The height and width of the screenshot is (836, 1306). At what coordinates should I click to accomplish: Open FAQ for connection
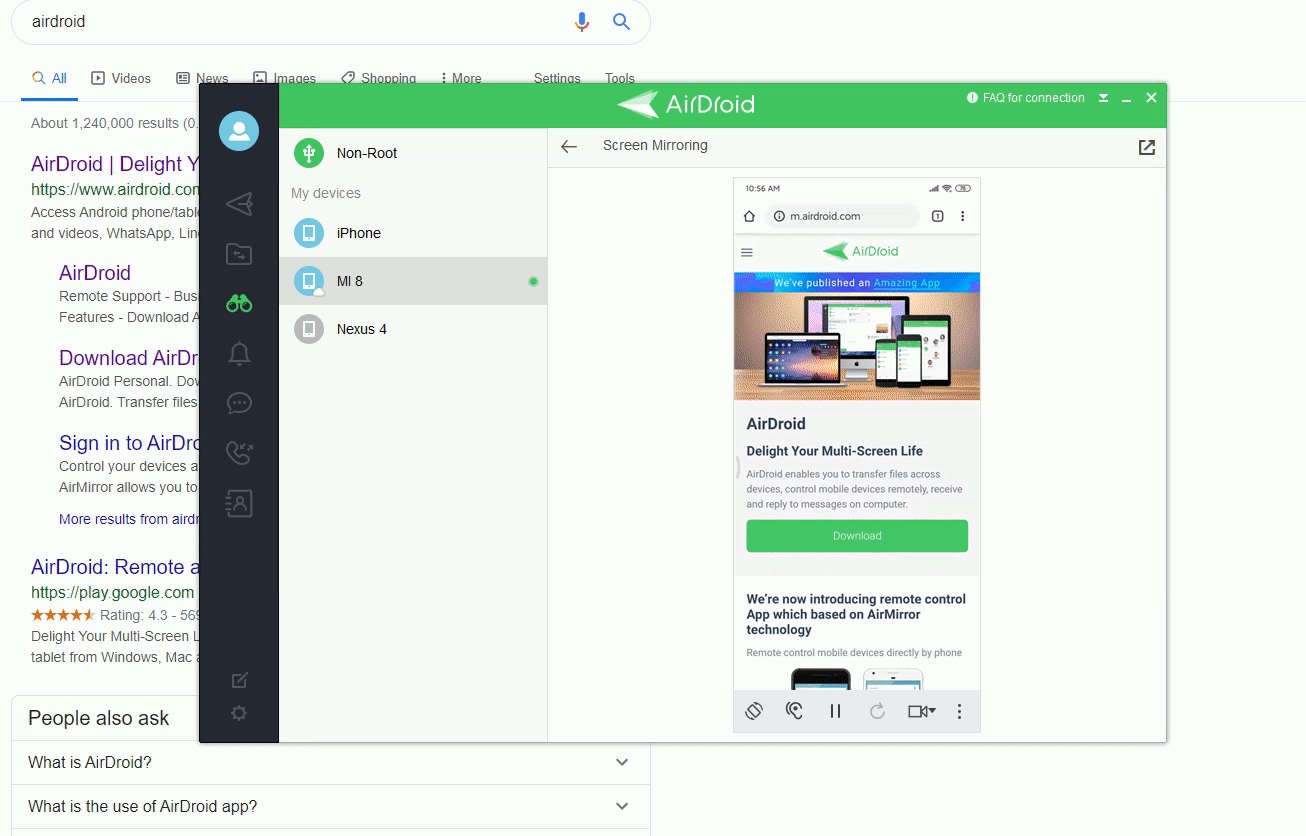pos(1026,98)
